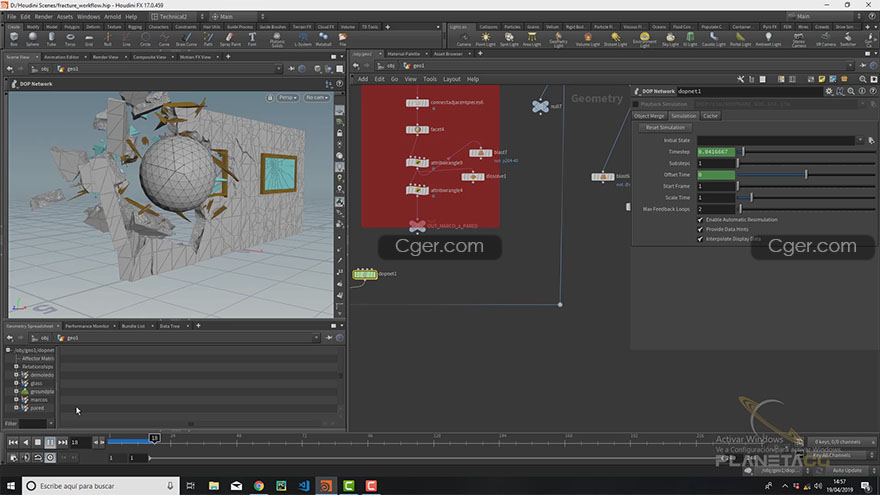Add a Spot Light
Image resolution: width=880 pixels, height=495 pixels.
pyautogui.click(x=509, y=39)
